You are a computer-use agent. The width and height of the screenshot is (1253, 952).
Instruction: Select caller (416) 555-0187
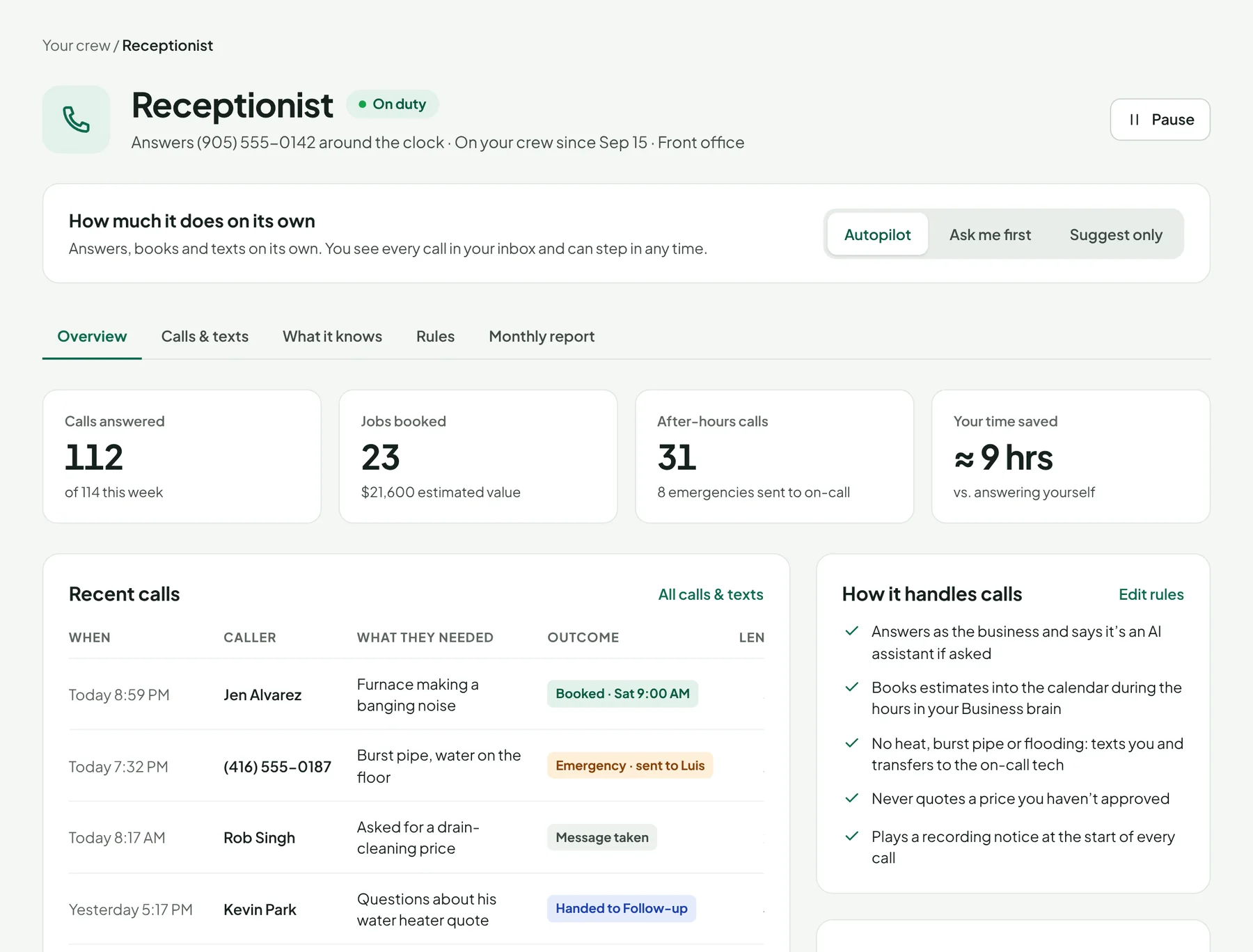(x=277, y=766)
